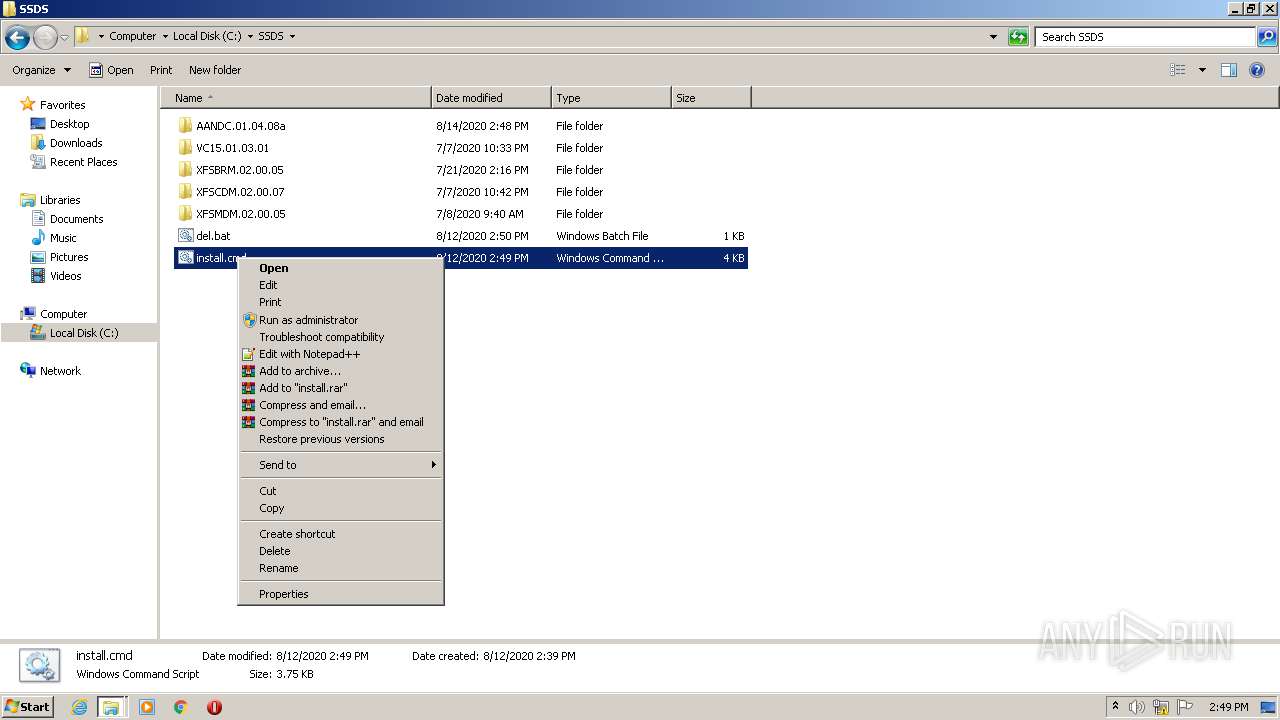Click the refresh button beside address bar
This screenshot has height=720, width=1280.
tap(1018, 37)
